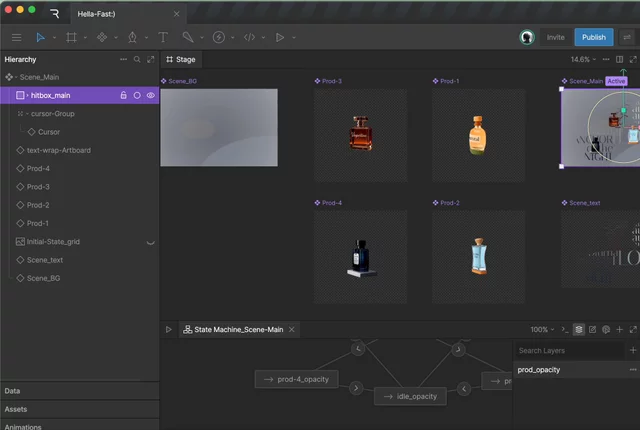This screenshot has width=640, height=430.
Task: Open Select tool dropdown arrow
Action: click(x=54, y=38)
